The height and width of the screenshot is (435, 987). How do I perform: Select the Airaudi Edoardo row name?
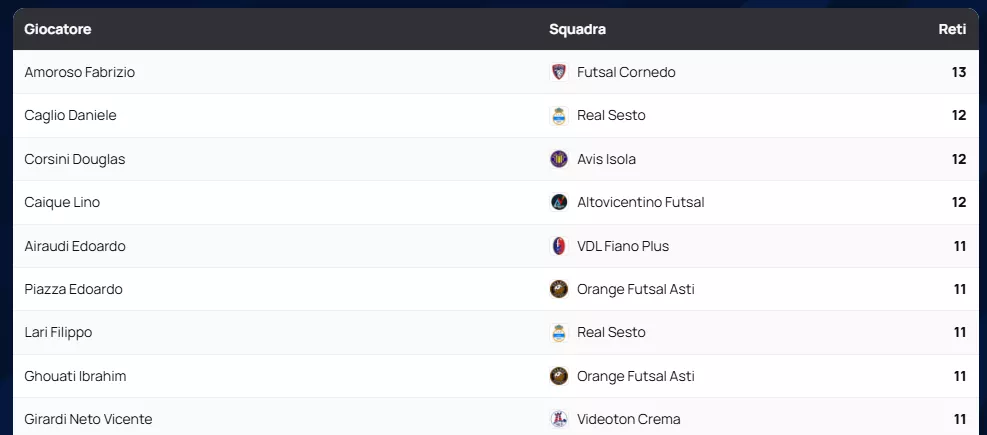[75, 246]
